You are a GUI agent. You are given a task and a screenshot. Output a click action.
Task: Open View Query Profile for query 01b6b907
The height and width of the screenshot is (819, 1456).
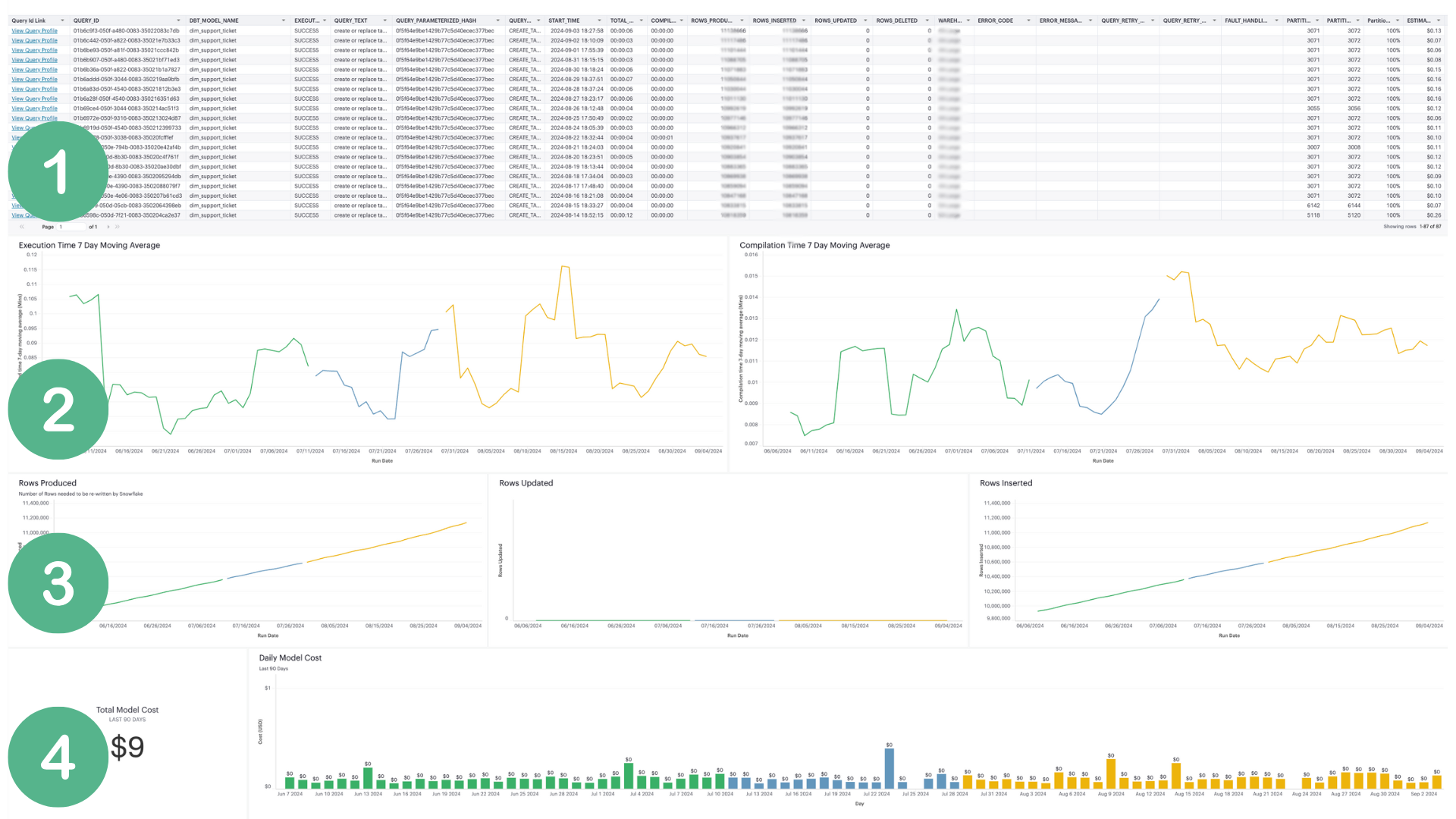(x=34, y=60)
